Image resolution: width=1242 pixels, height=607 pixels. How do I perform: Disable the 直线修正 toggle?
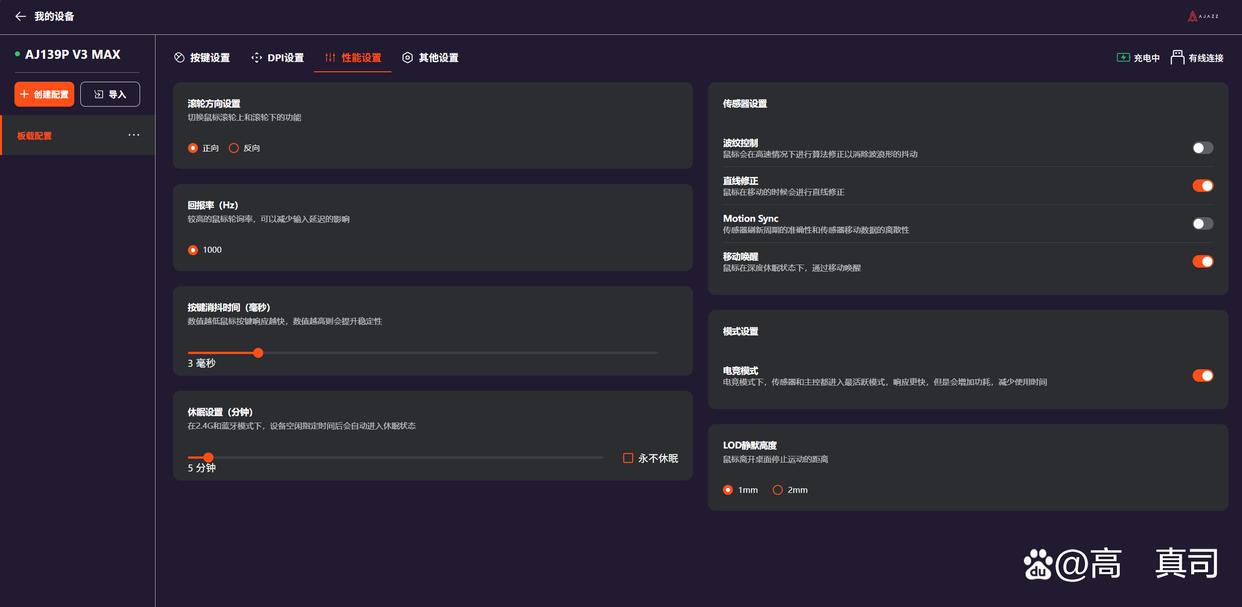pos(1203,186)
